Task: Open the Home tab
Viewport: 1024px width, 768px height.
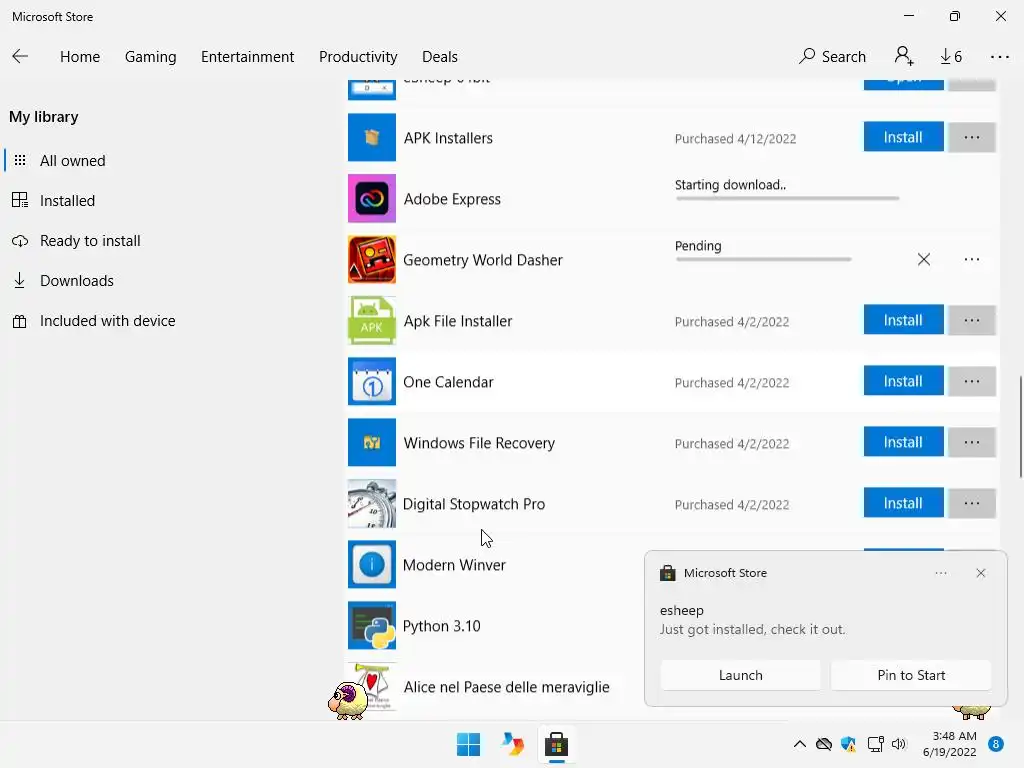Action: pyautogui.click(x=80, y=57)
